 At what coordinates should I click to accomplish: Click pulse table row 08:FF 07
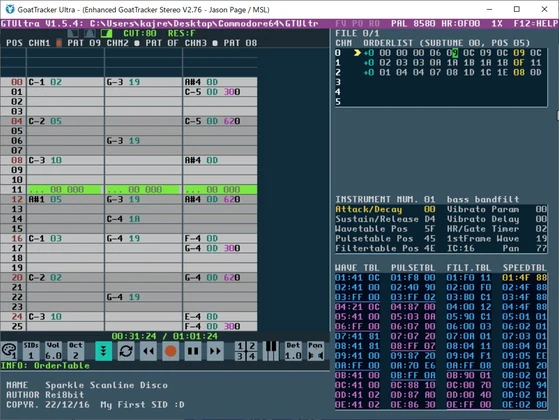pyautogui.click(x=413, y=346)
